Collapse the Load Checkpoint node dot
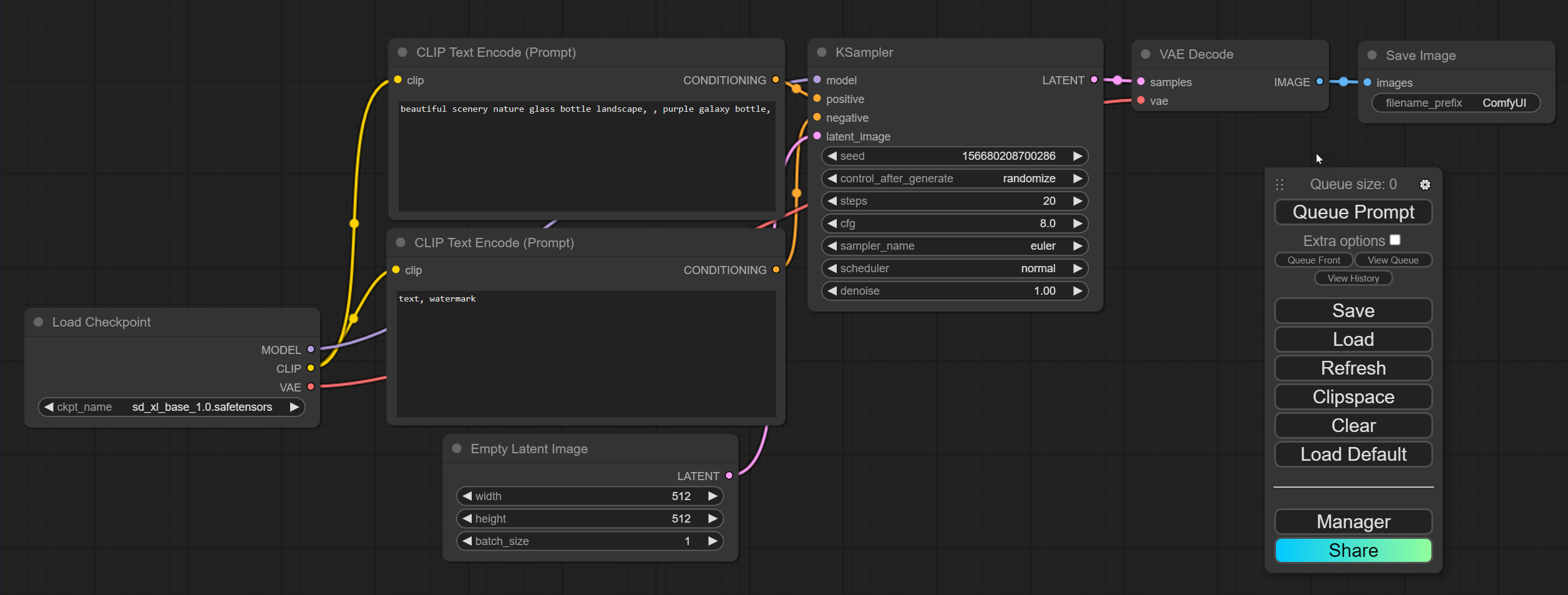Image resolution: width=1568 pixels, height=595 pixels. (39, 322)
